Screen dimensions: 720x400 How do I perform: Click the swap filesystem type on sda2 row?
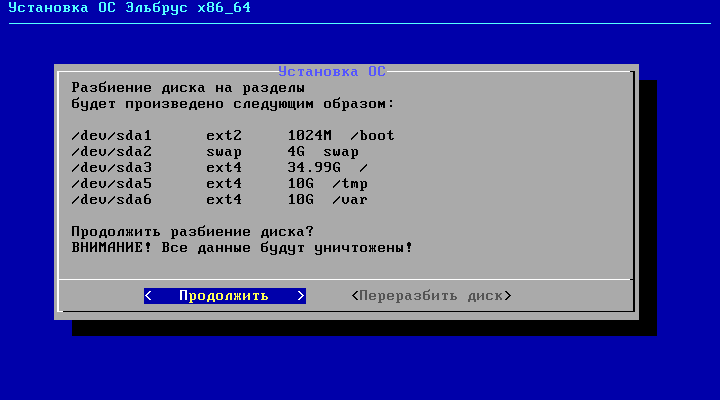(224, 152)
